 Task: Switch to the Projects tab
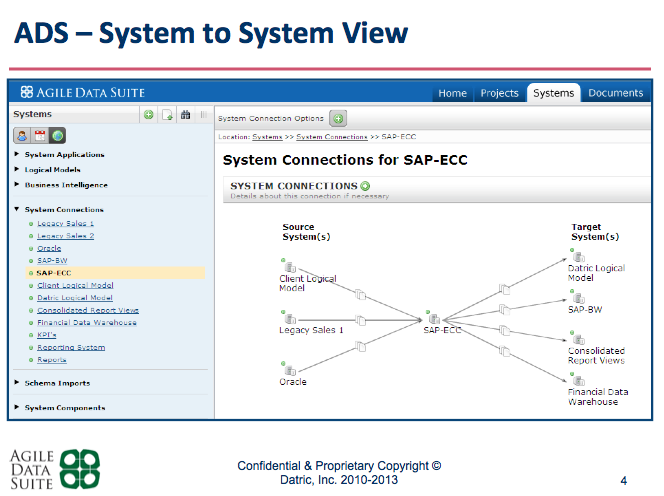[x=499, y=93]
